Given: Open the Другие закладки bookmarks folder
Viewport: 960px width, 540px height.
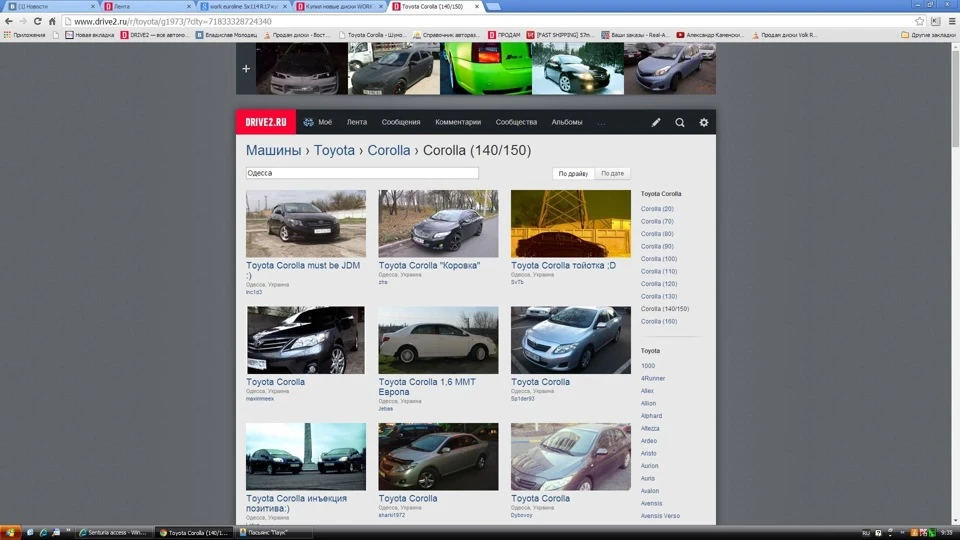Looking at the screenshot, I should click(x=928, y=35).
